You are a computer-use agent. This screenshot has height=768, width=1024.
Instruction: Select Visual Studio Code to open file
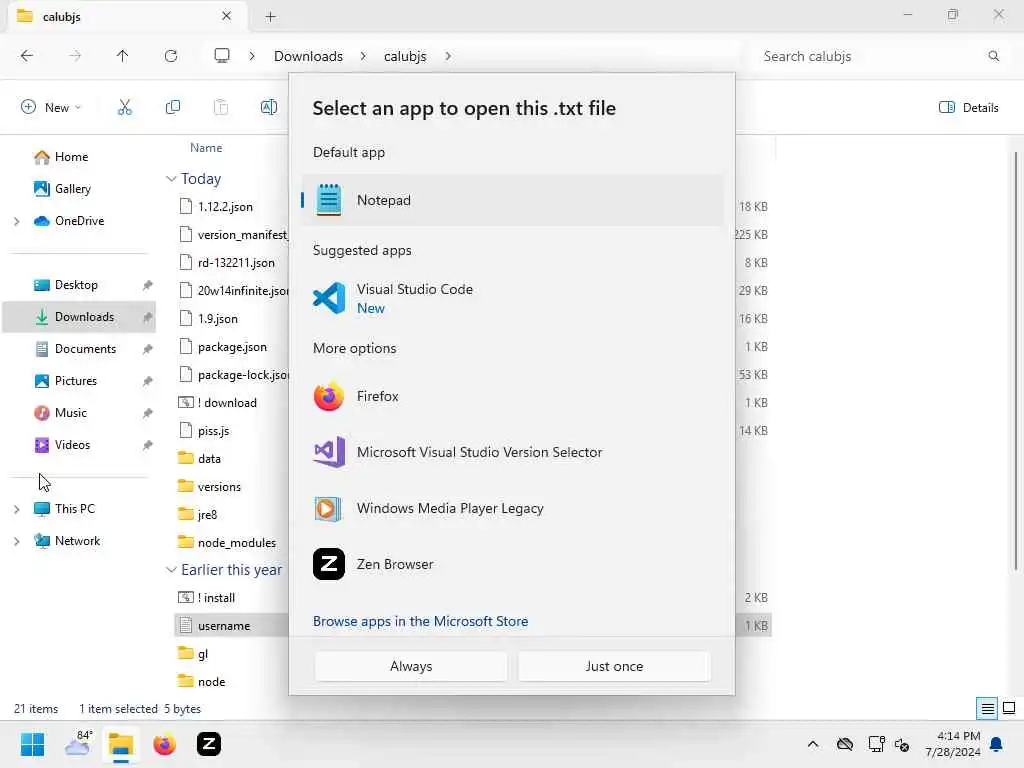(513, 298)
